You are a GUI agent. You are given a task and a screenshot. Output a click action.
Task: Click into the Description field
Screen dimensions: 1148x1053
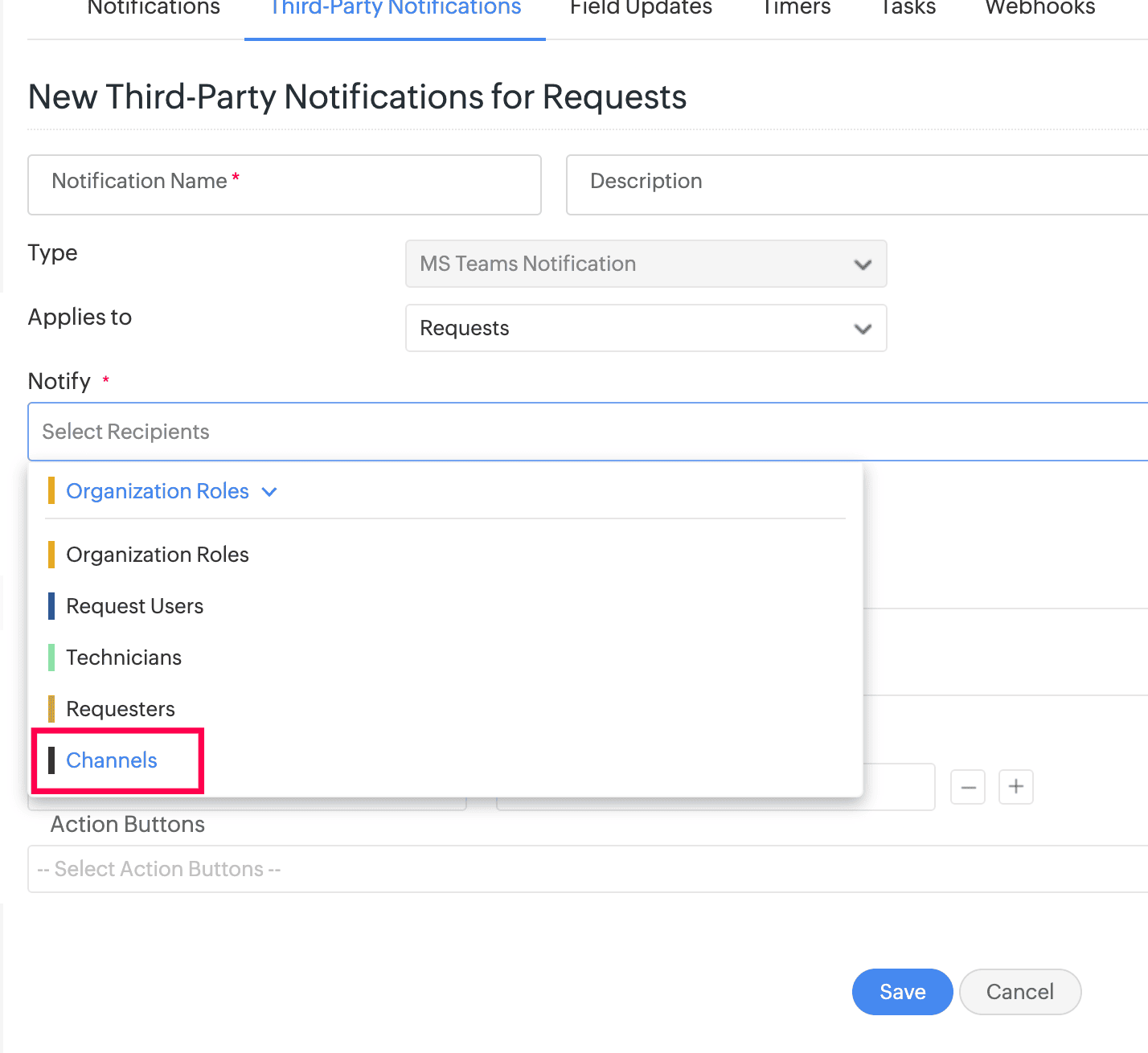856,185
